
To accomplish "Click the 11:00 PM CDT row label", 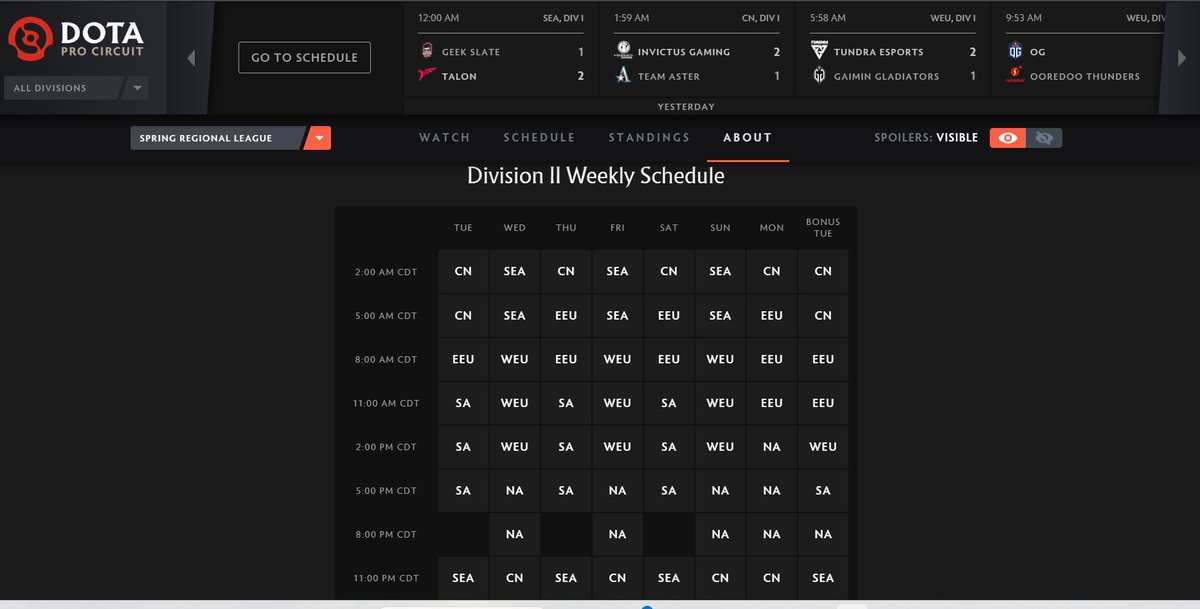I will (386, 579).
